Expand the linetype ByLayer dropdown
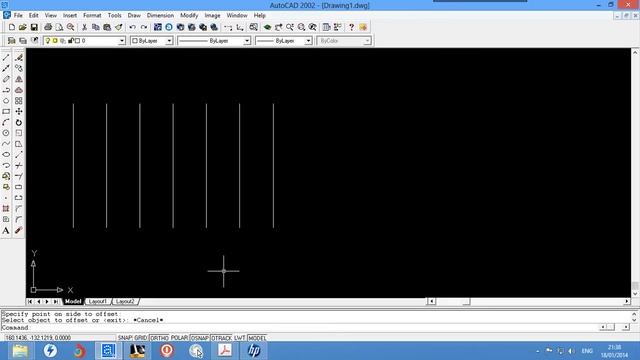Image resolution: width=640 pixels, height=360 pixels. (247, 41)
